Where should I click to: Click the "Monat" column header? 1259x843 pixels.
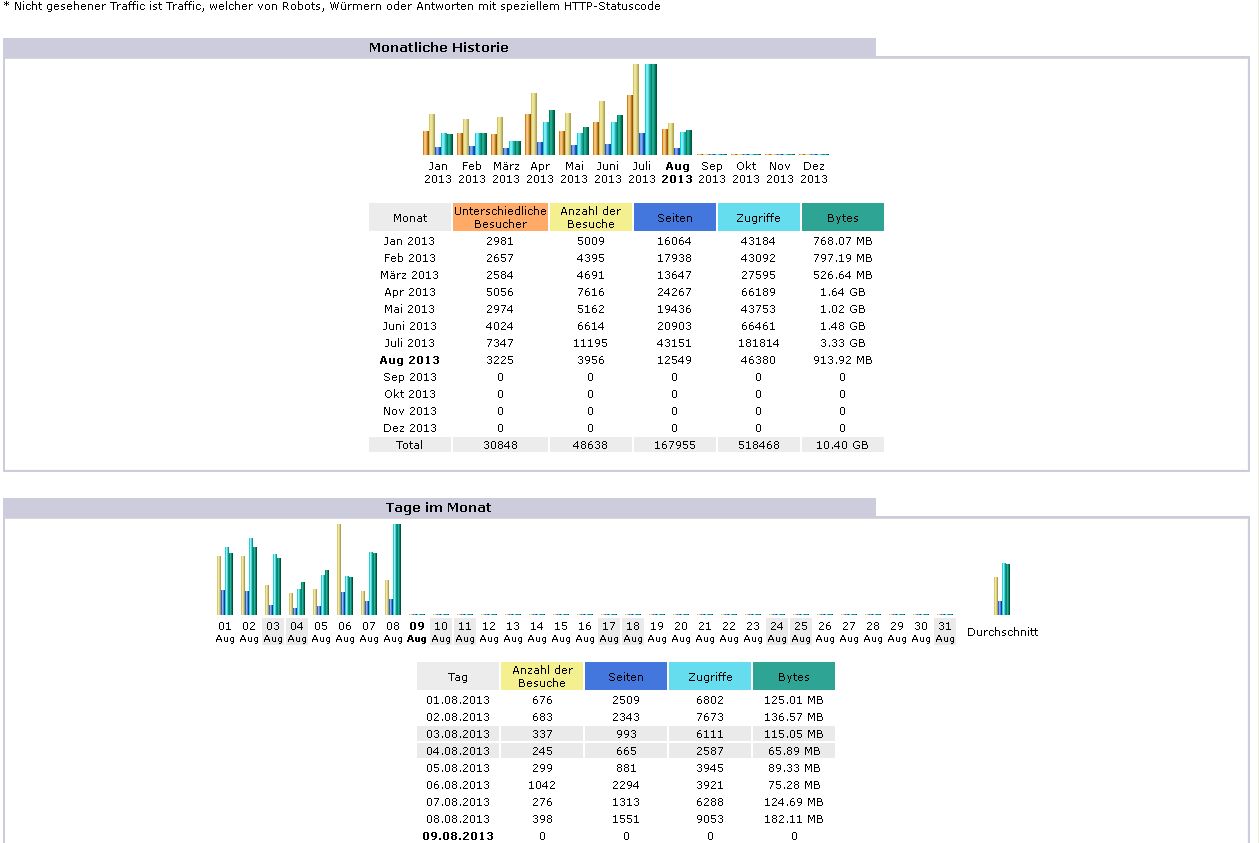[409, 217]
